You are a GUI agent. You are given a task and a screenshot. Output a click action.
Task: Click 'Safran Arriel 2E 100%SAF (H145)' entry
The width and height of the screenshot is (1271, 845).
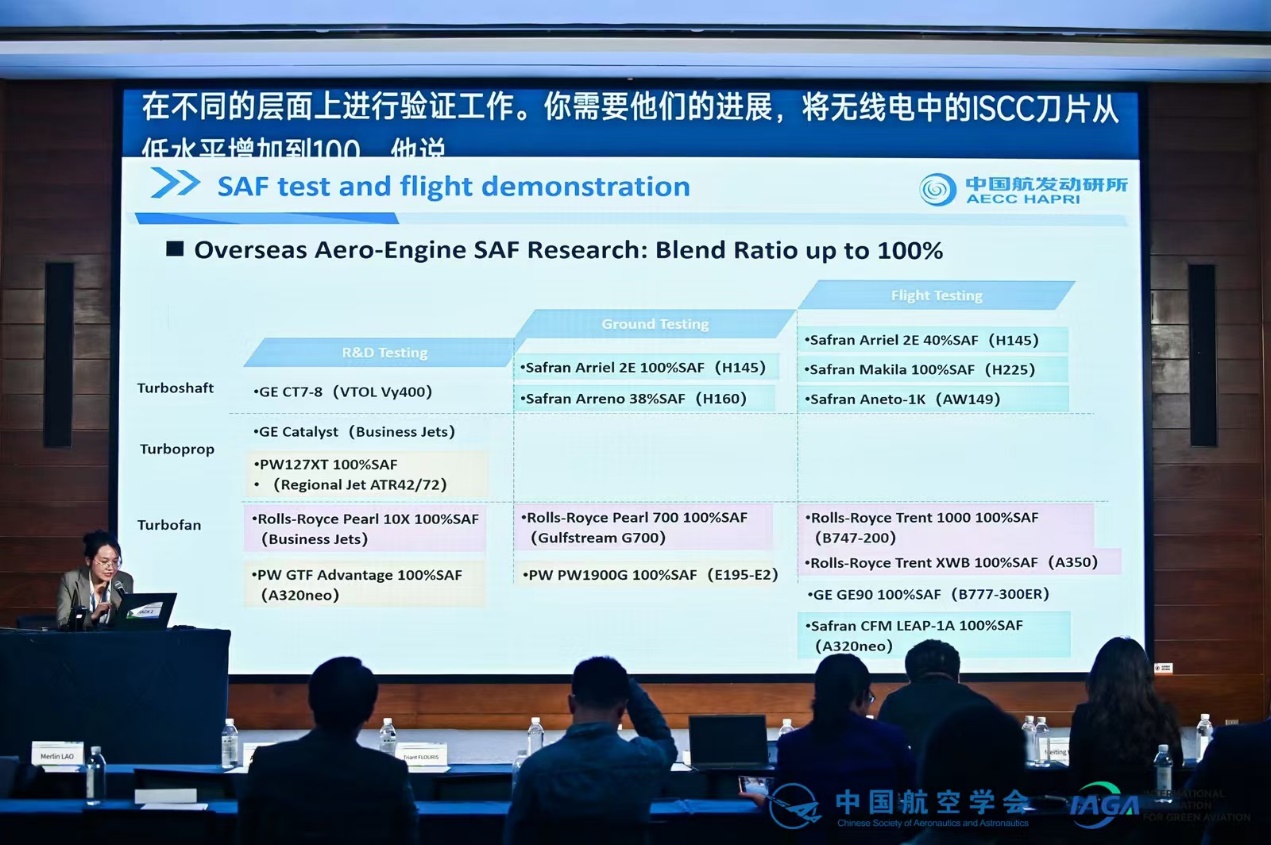[x=647, y=367]
